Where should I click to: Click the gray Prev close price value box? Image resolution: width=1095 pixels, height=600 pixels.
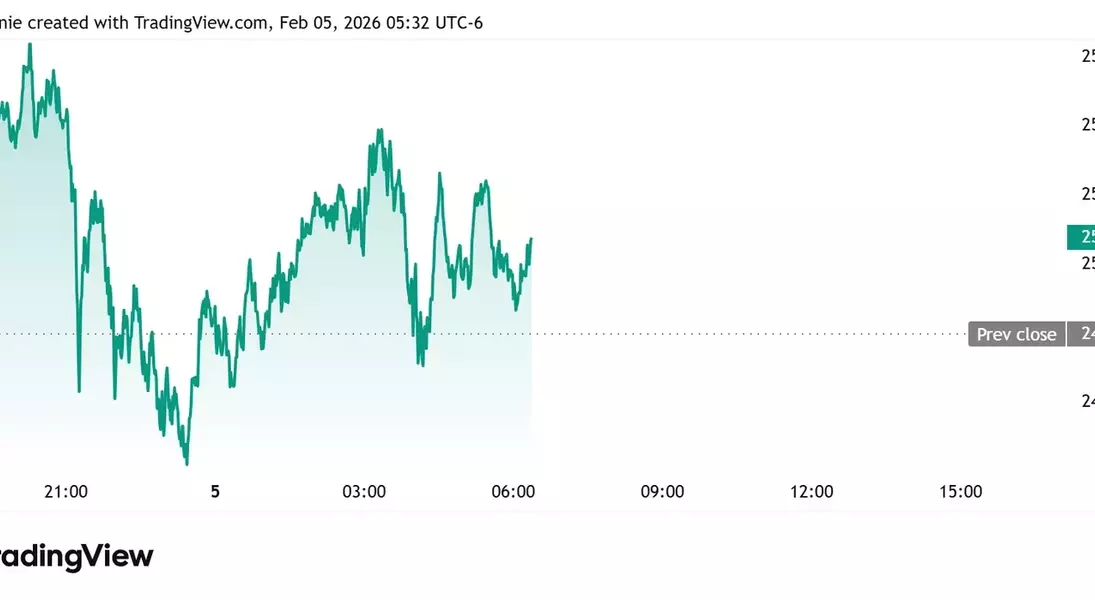point(1082,334)
